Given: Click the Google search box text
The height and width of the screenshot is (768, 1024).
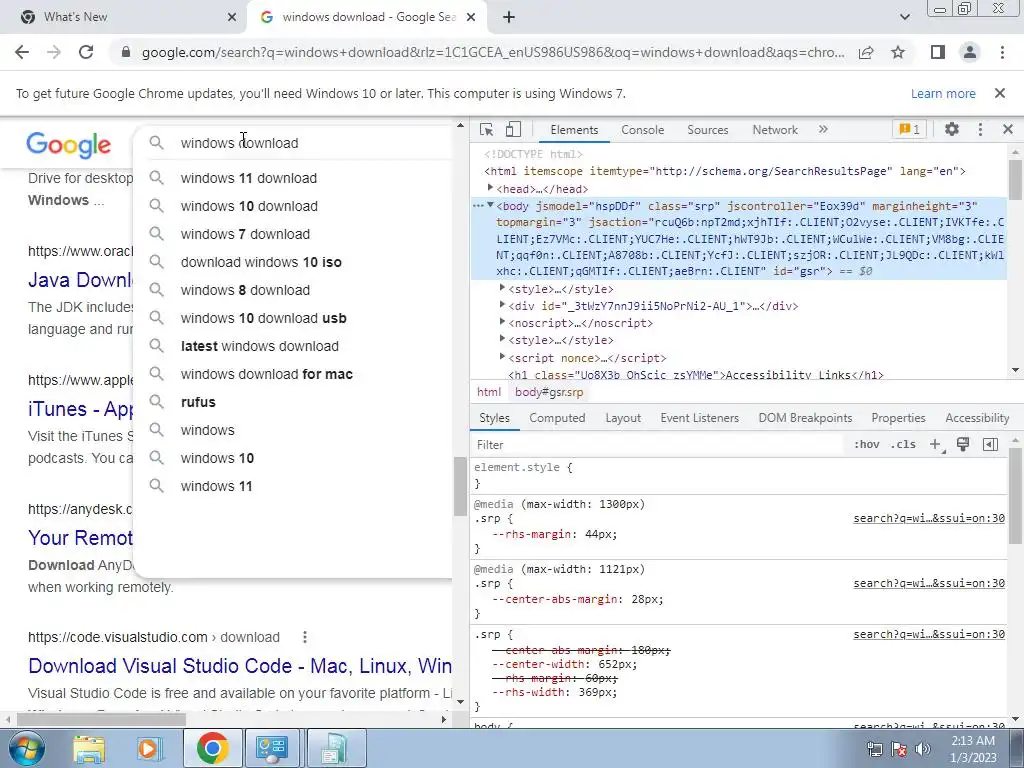Looking at the screenshot, I should (x=239, y=143).
